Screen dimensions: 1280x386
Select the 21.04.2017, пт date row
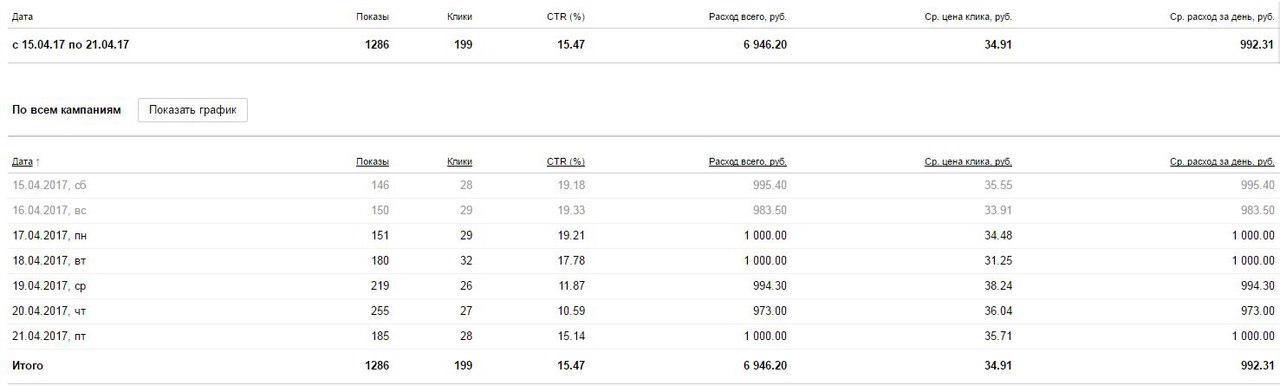642,335
